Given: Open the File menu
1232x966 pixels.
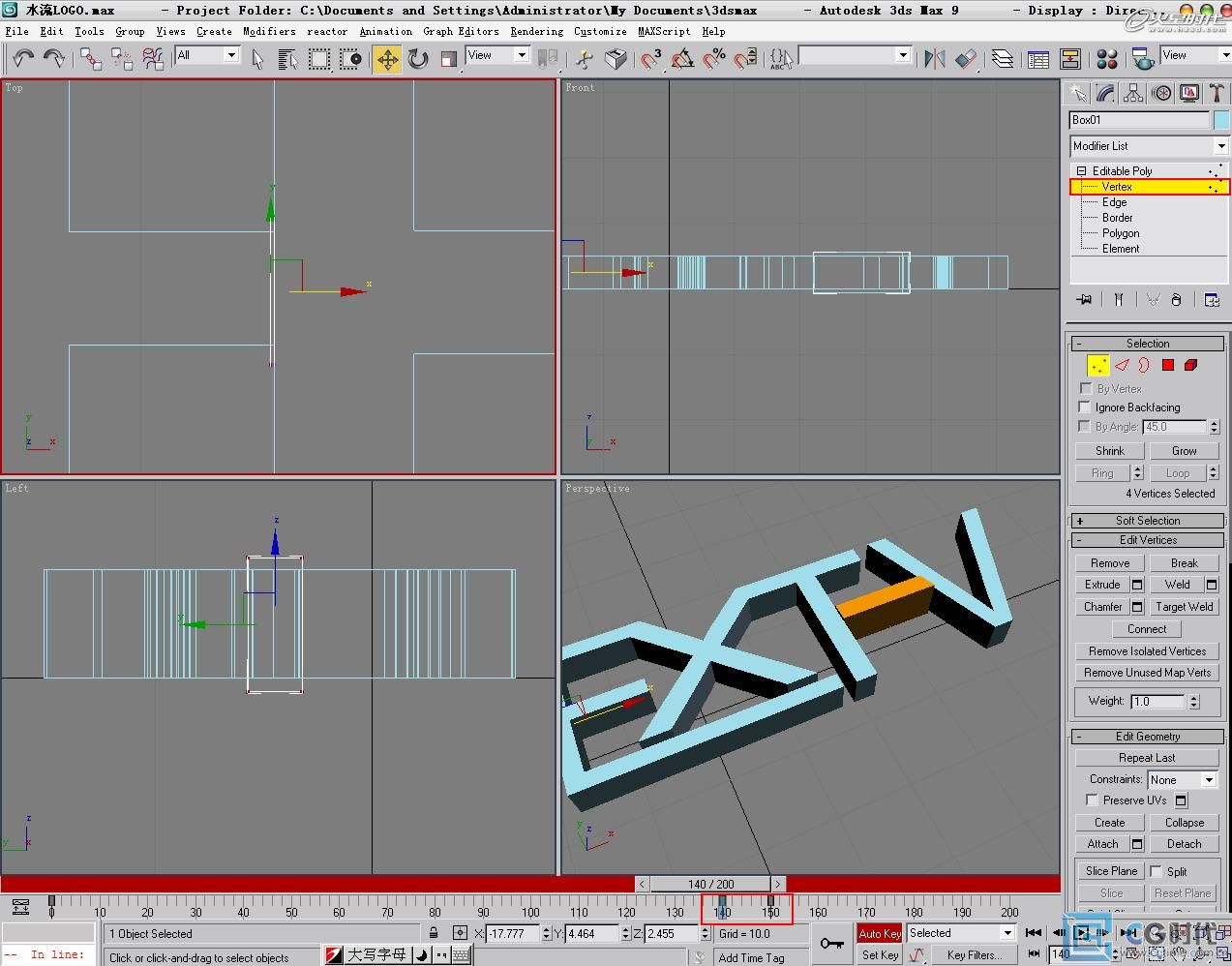Looking at the screenshot, I should [x=16, y=31].
